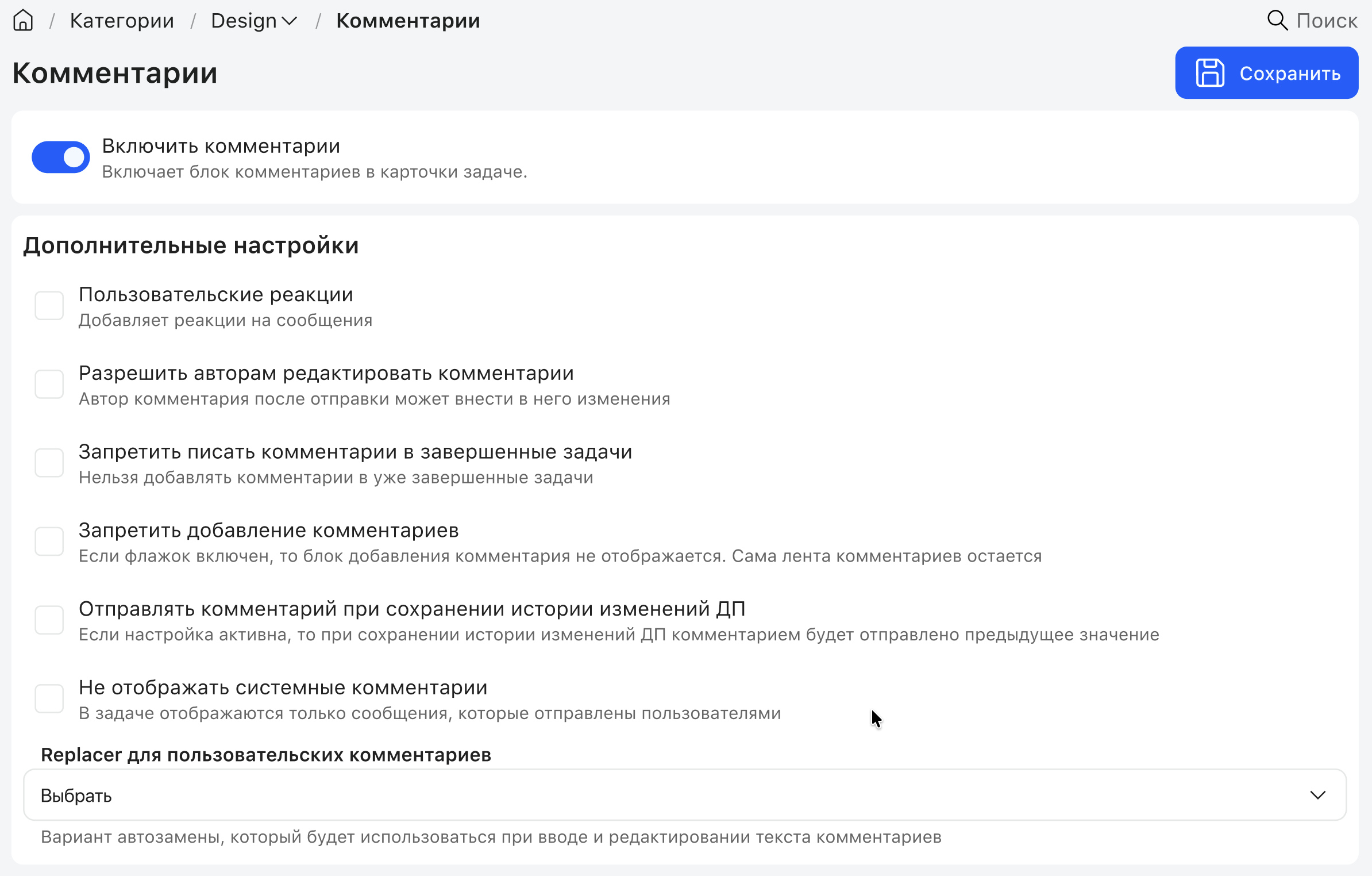Expand the Design dropdown in the breadcrumb
The height and width of the screenshot is (876, 1372).
pyautogui.click(x=289, y=20)
